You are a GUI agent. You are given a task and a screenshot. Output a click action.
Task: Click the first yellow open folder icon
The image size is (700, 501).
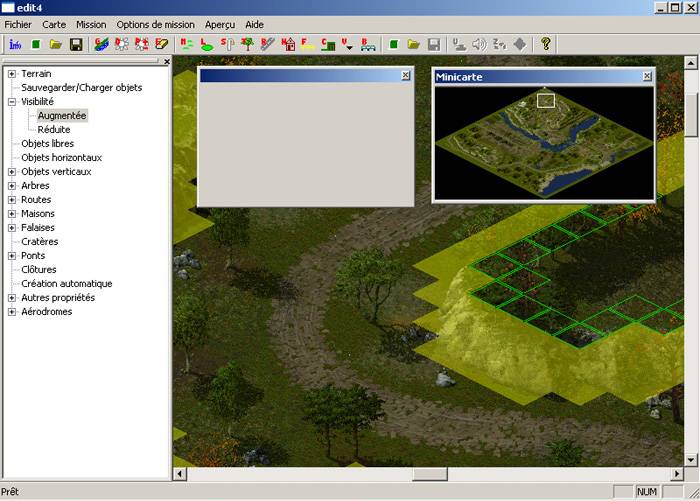(x=56, y=44)
